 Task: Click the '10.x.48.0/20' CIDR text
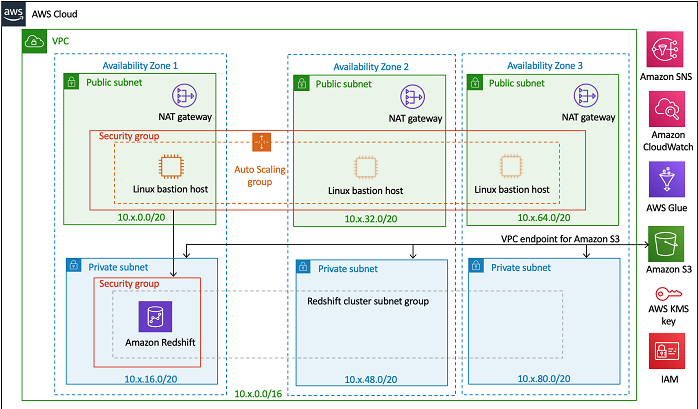point(371,380)
